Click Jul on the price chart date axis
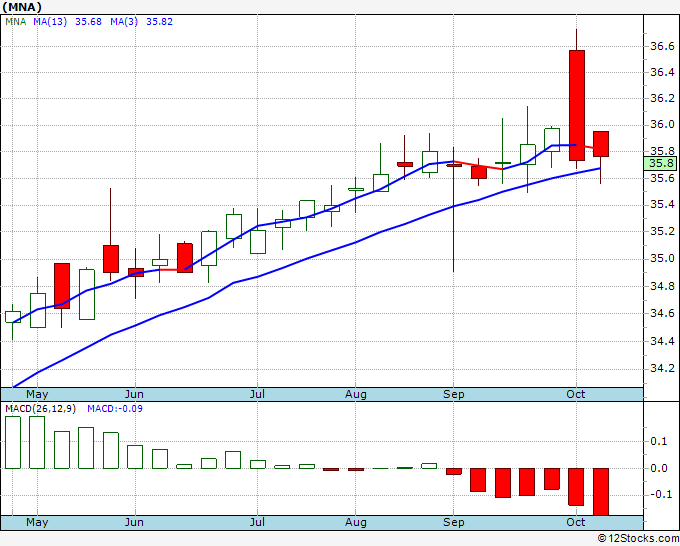This screenshot has height=546, width=680. click(257, 394)
